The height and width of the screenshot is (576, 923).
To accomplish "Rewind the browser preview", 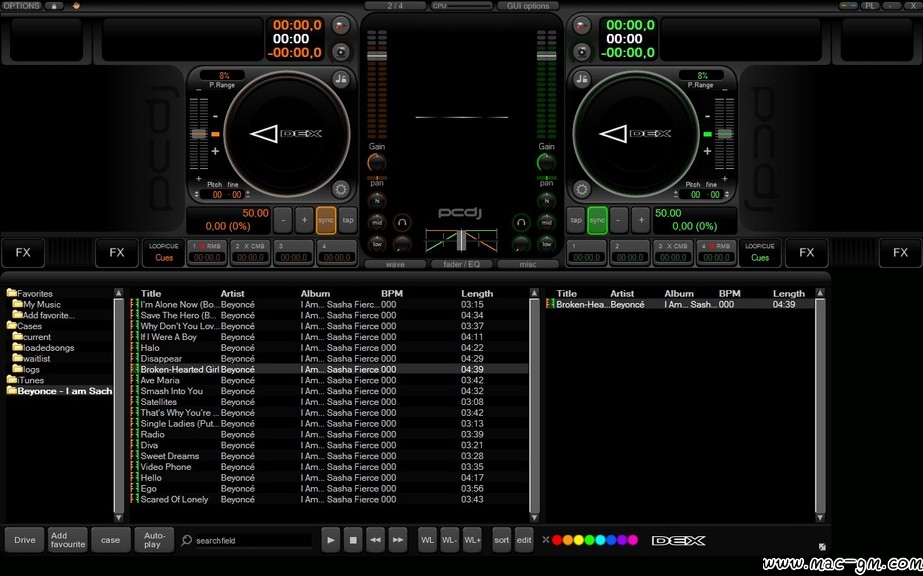I will click(376, 540).
